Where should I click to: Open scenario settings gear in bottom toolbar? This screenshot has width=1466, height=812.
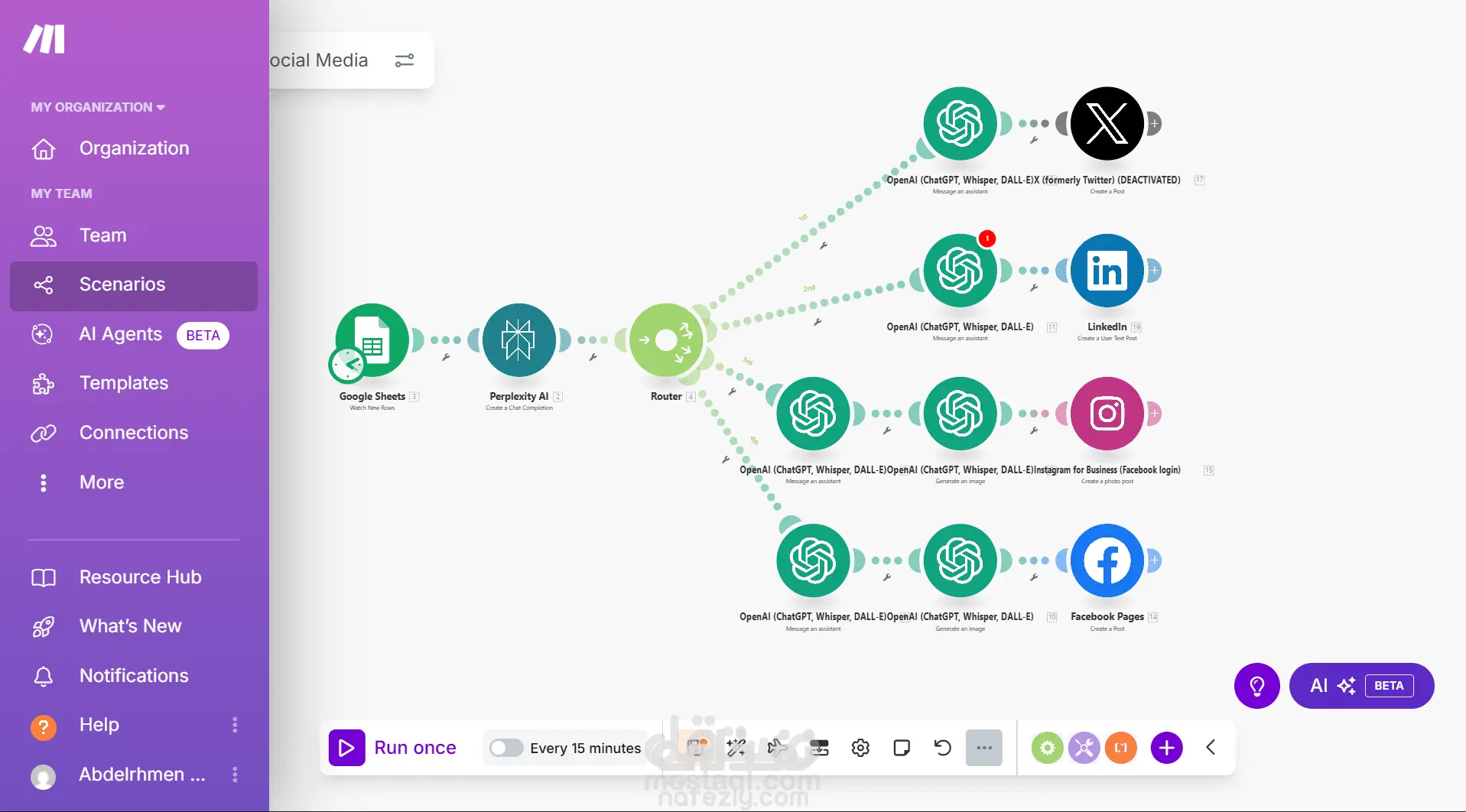pyautogui.click(x=860, y=748)
